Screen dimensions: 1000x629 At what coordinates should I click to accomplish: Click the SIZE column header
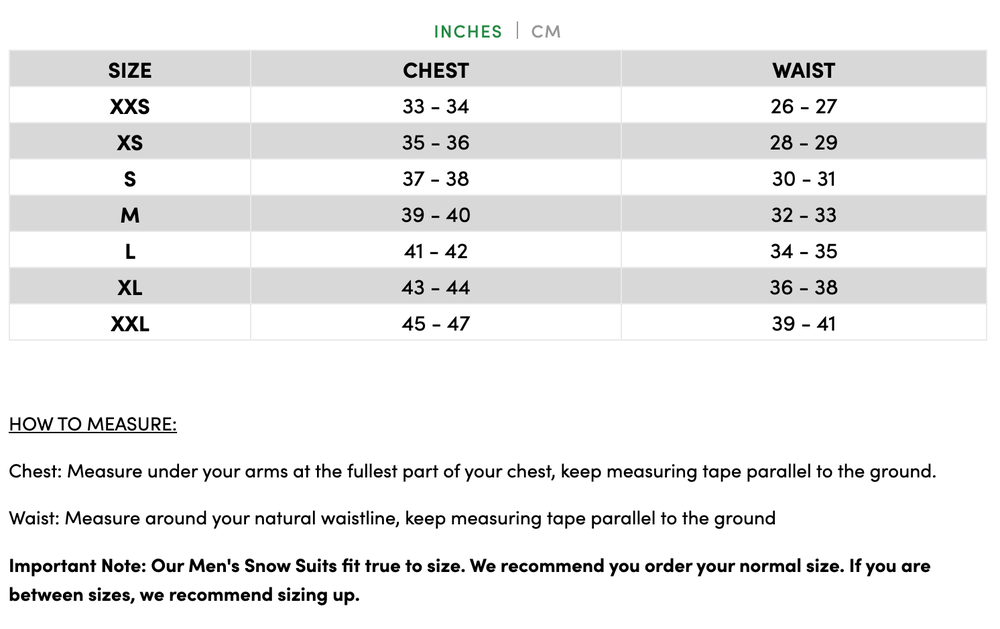129,70
